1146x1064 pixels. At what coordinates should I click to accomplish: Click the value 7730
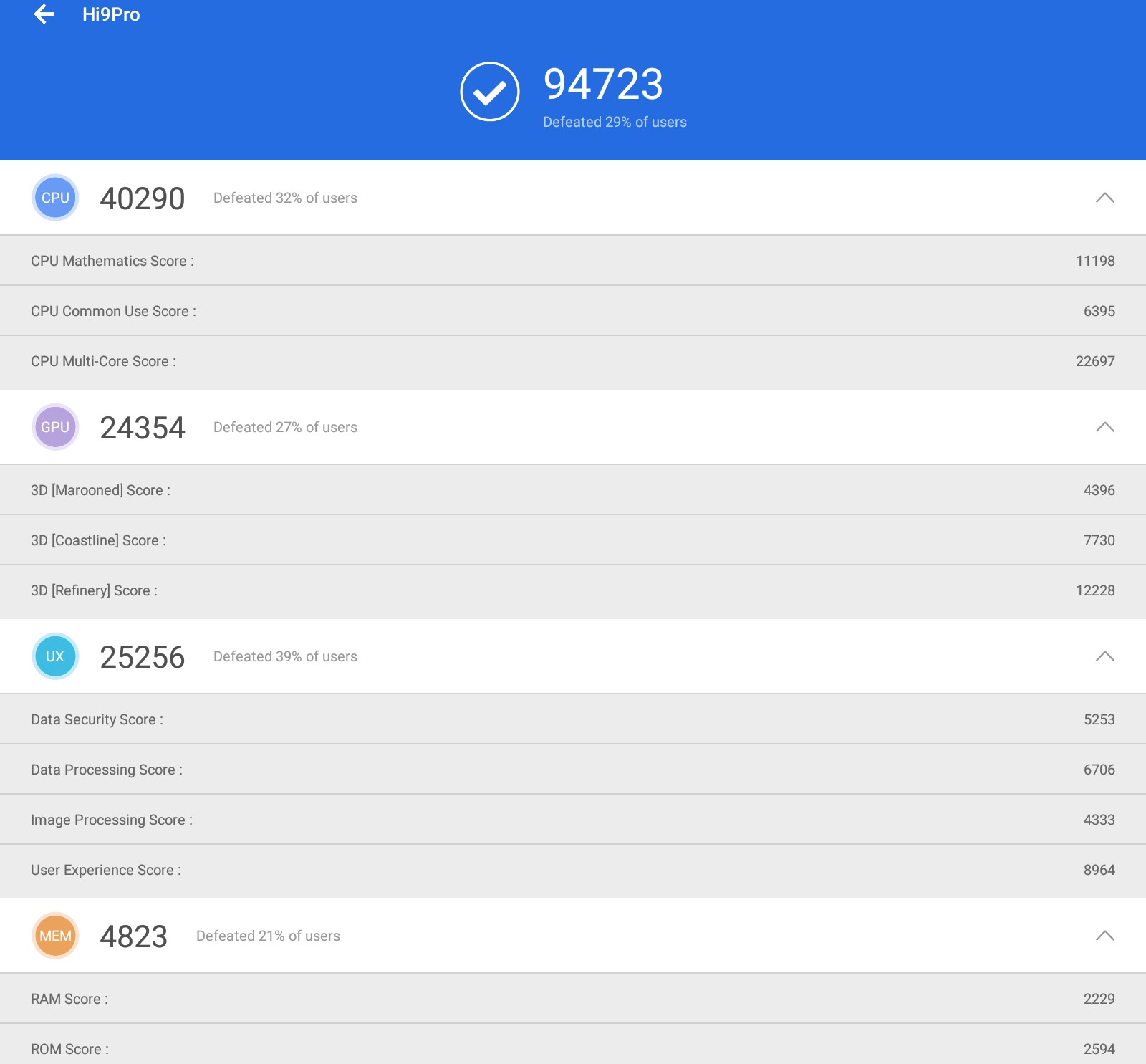(x=1099, y=540)
